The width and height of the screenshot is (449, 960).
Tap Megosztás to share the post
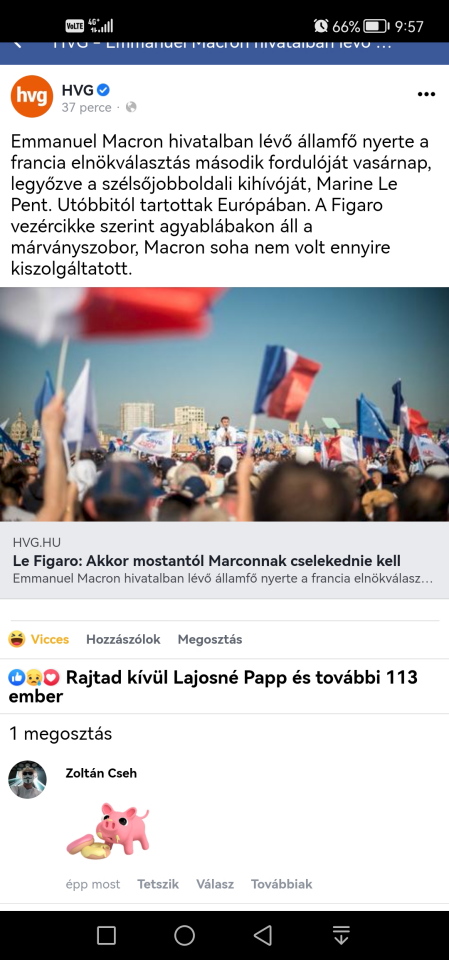tap(209, 639)
